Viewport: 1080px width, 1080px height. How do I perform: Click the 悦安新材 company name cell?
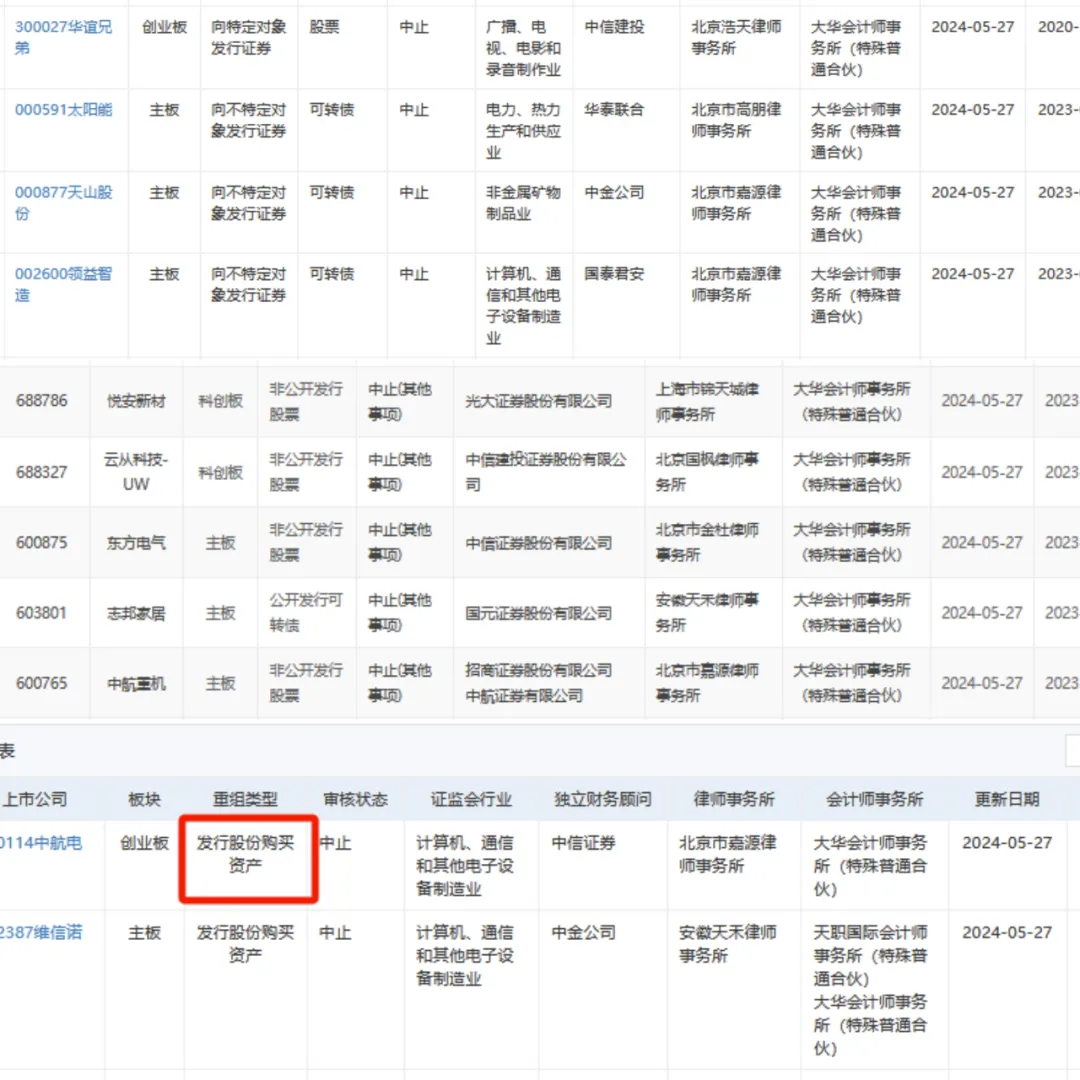[x=136, y=401]
